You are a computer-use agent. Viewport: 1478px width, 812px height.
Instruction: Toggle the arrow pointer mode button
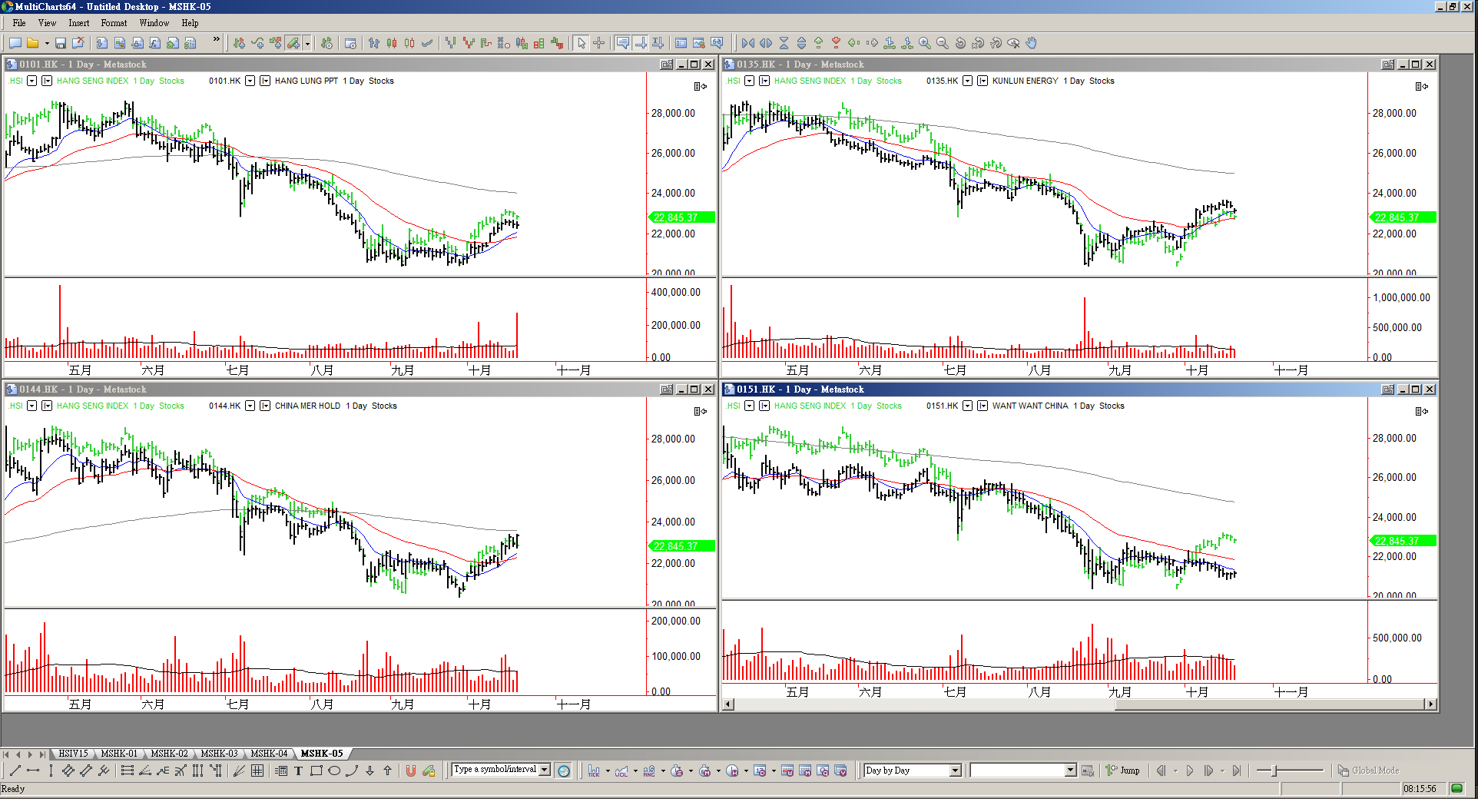point(582,43)
